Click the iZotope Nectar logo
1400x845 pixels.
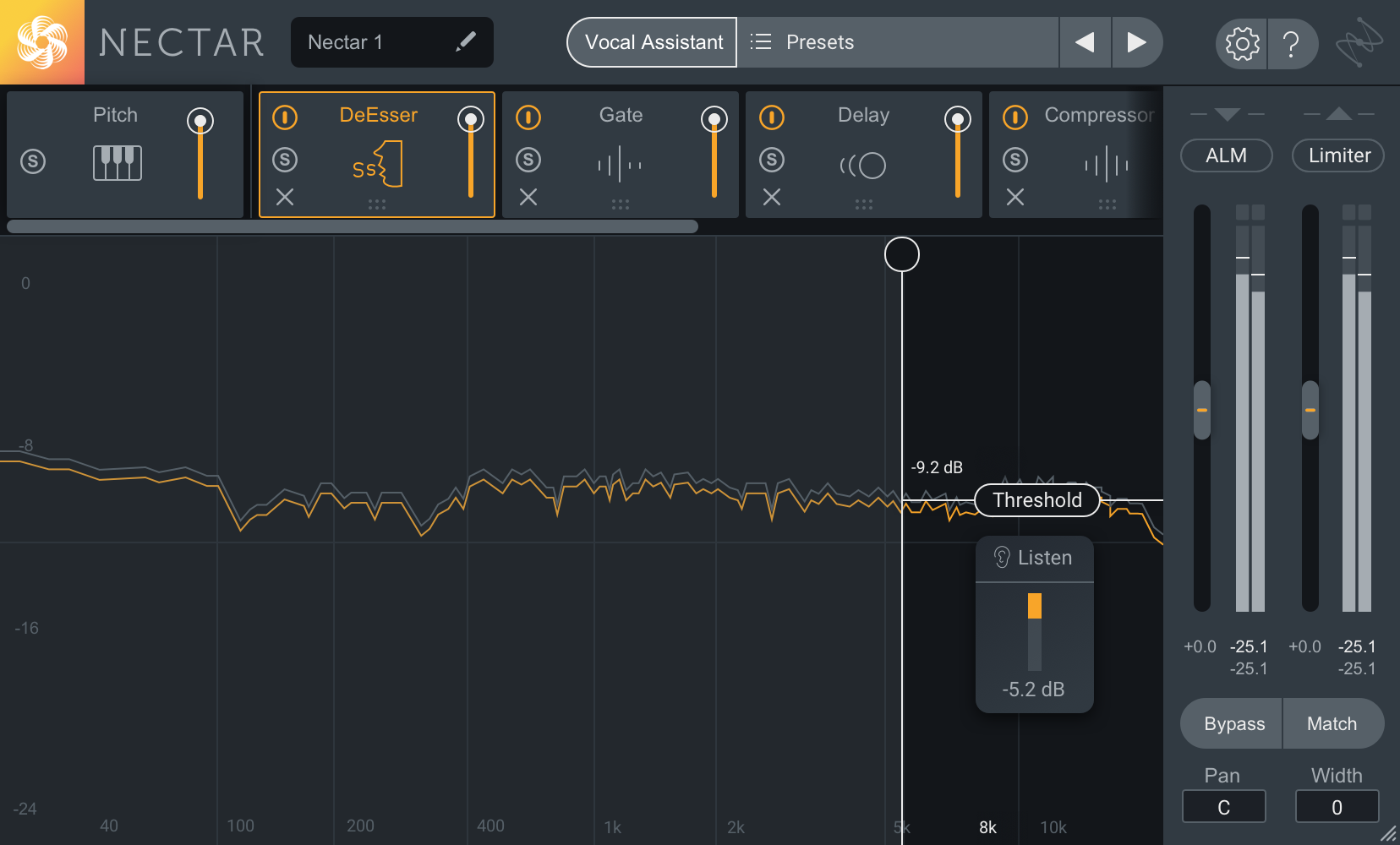42,42
